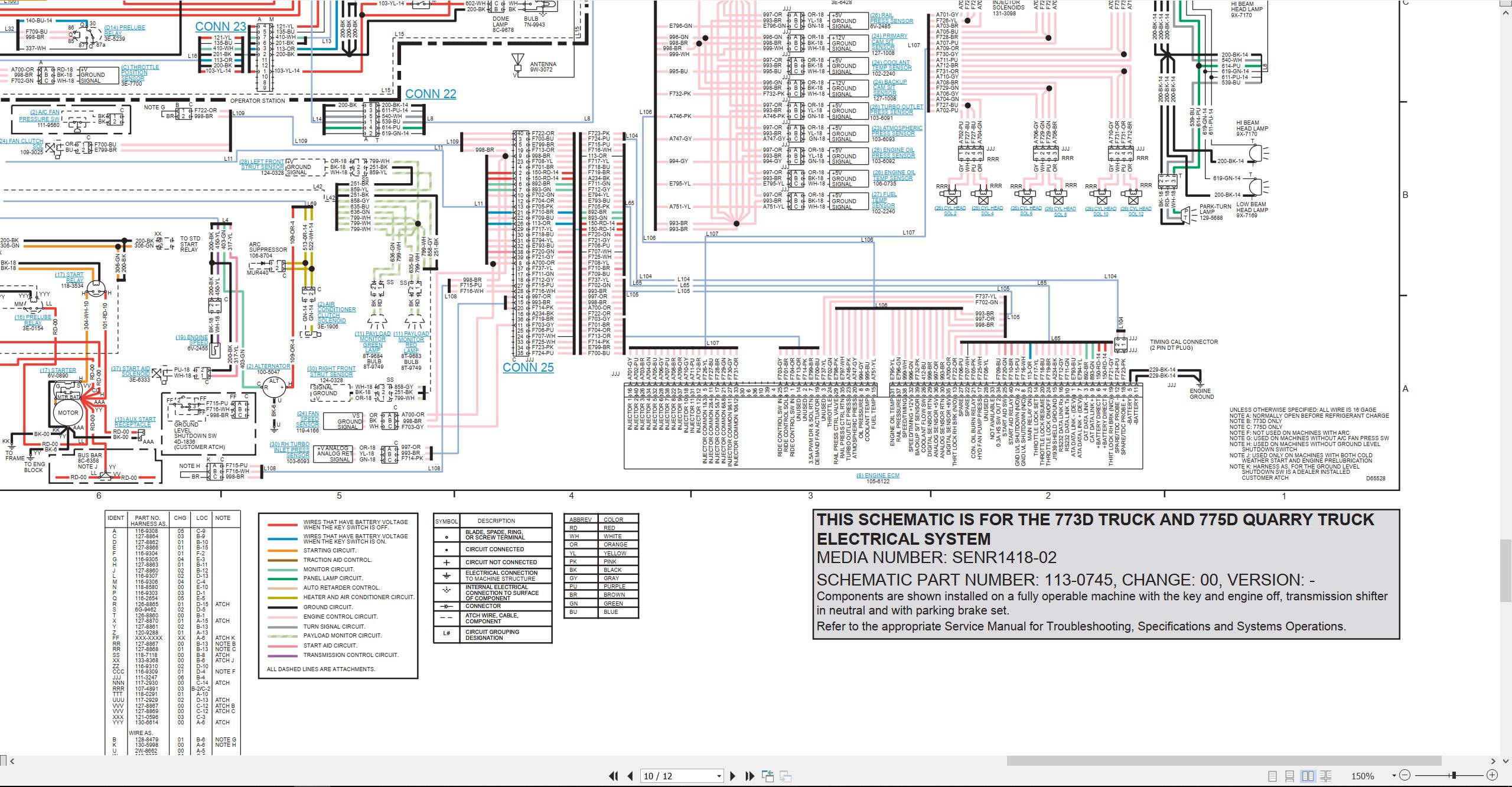Follow the (19) ENGINE SPEED link

point(192,340)
